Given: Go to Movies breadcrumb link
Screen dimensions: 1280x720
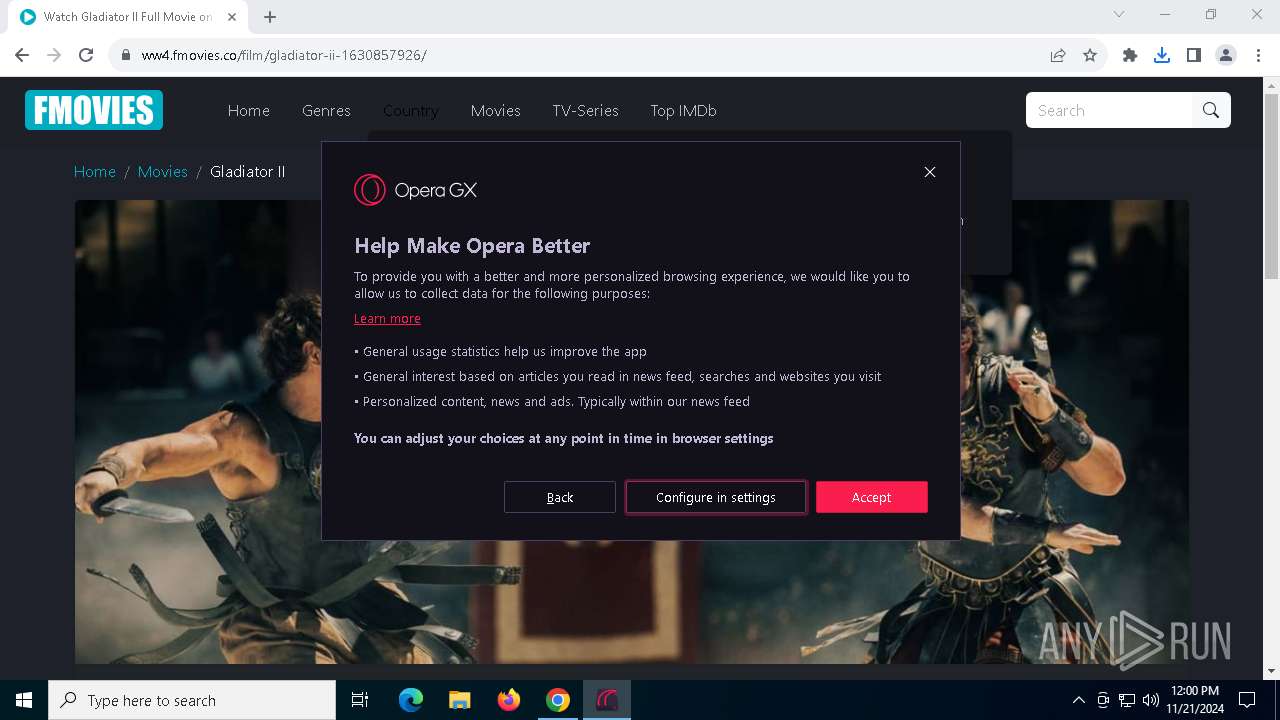Looking at the screenshot, I should 163,172.
